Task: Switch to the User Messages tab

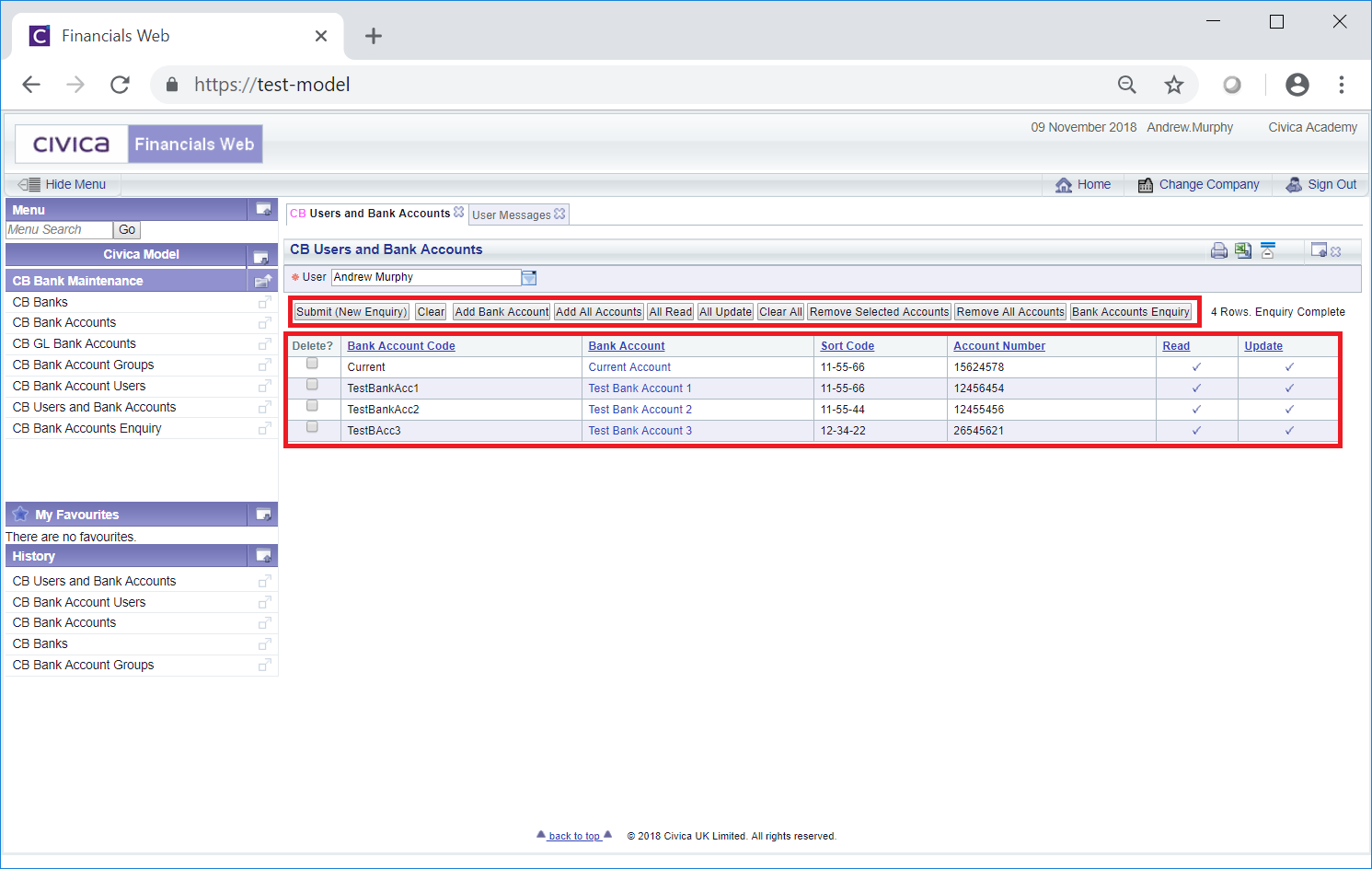Action: [512, 214]
